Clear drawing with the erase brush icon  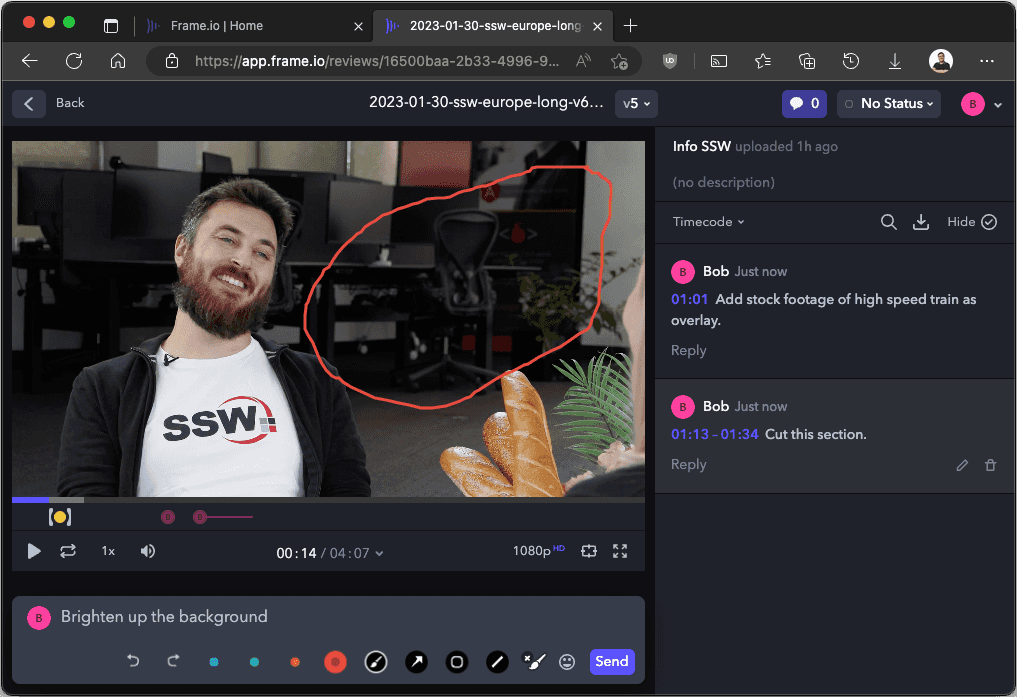pos(534,661)
